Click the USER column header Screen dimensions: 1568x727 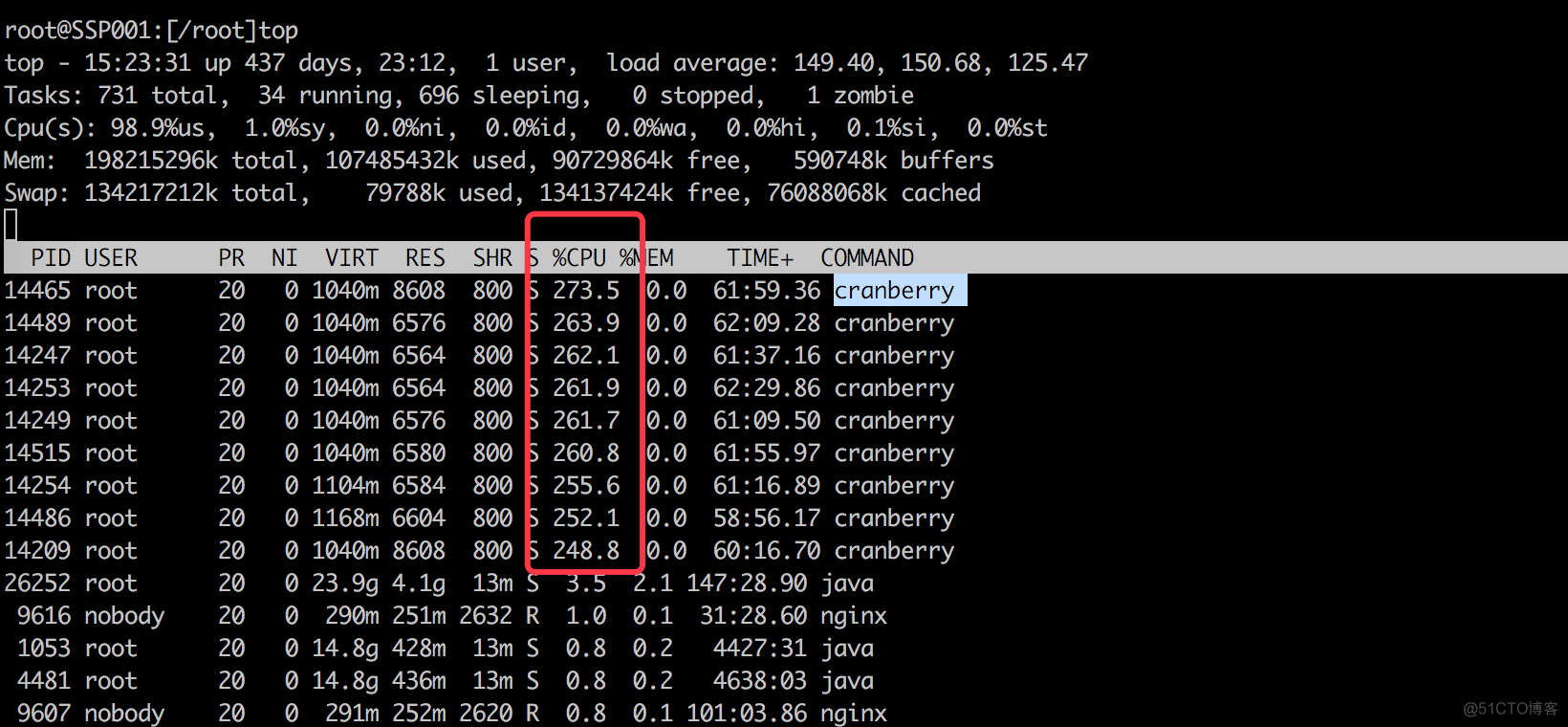click(x=111, y=258)
